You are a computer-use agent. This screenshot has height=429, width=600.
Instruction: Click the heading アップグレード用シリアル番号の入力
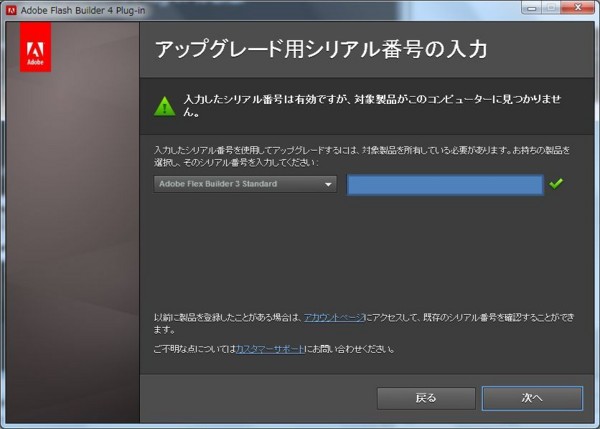(x=321, y=49)
